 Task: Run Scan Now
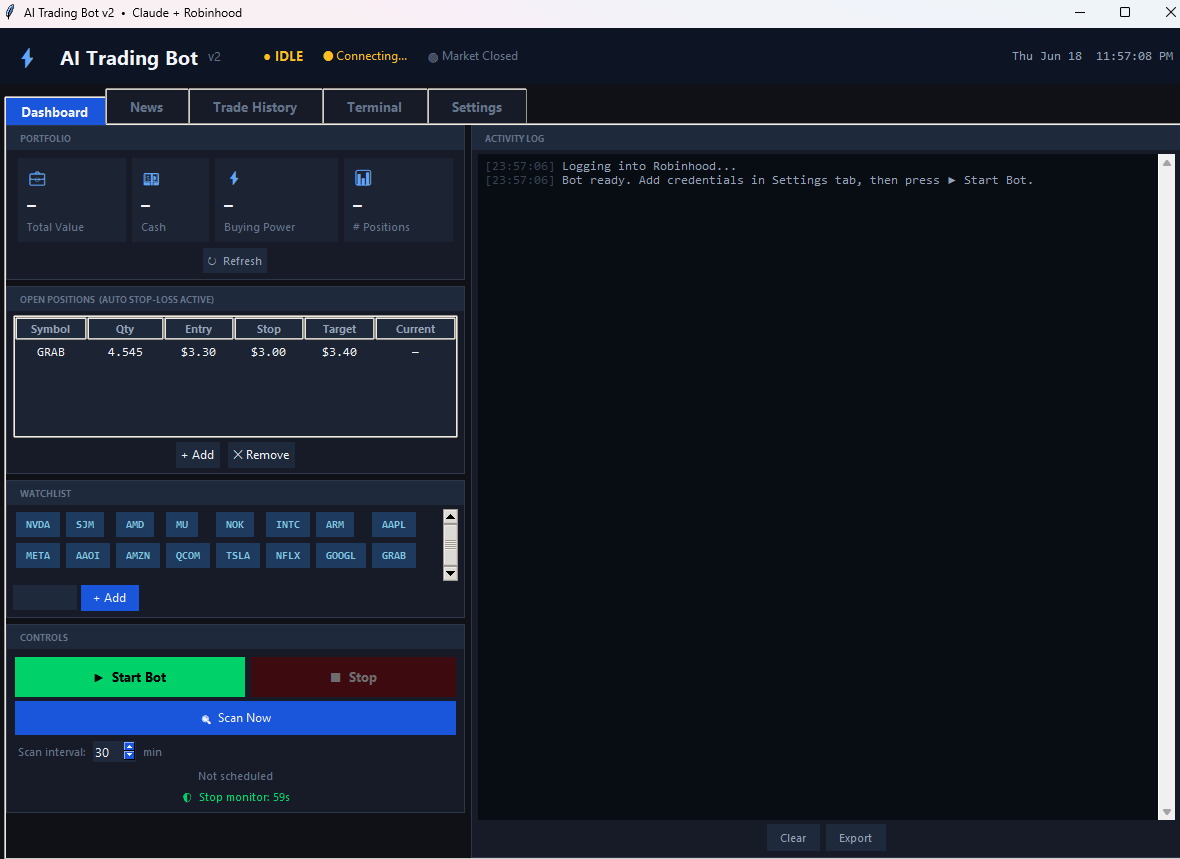pyautogui.click(x=236, y=717)
